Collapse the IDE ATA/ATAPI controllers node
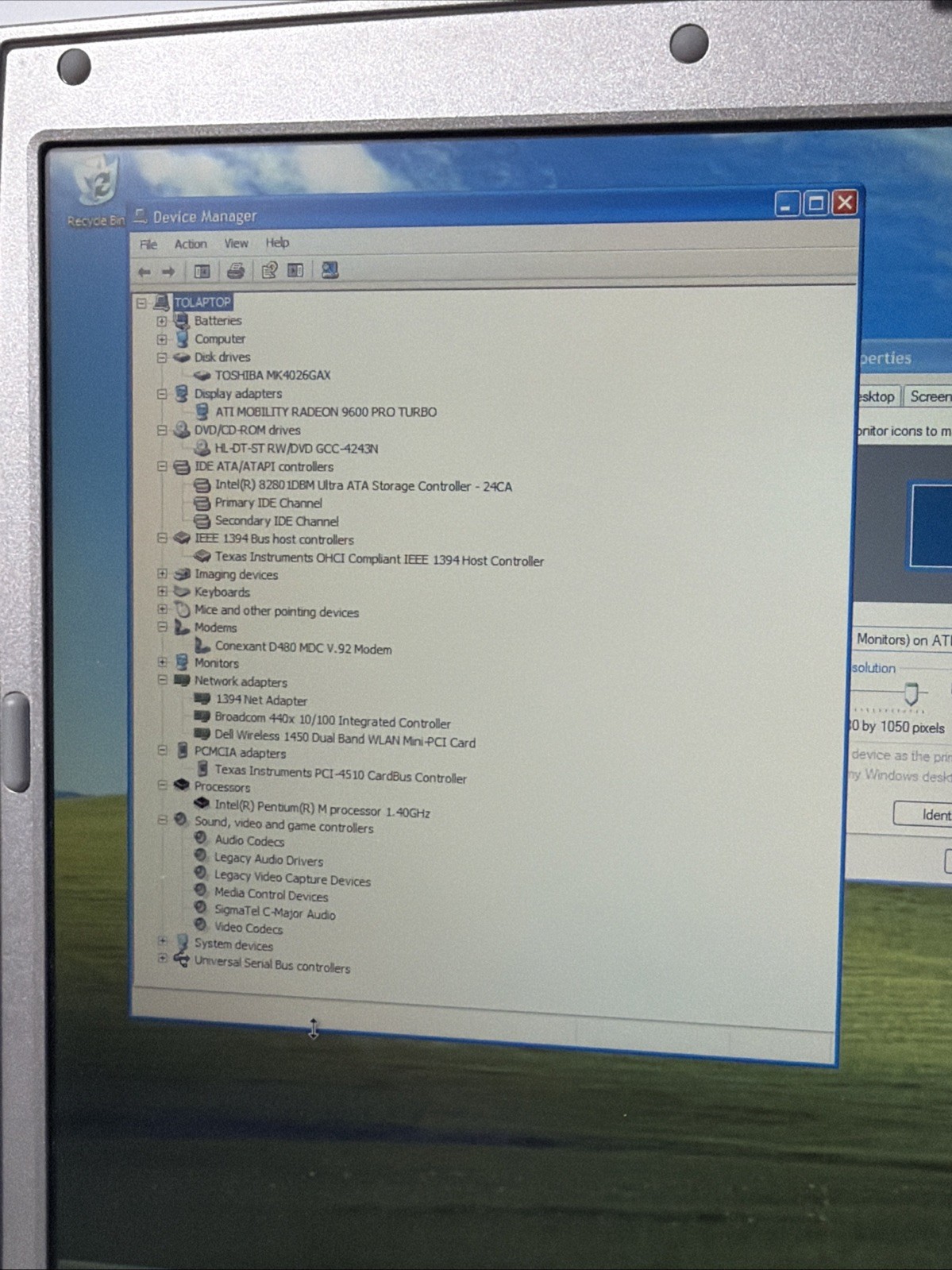 162,467
